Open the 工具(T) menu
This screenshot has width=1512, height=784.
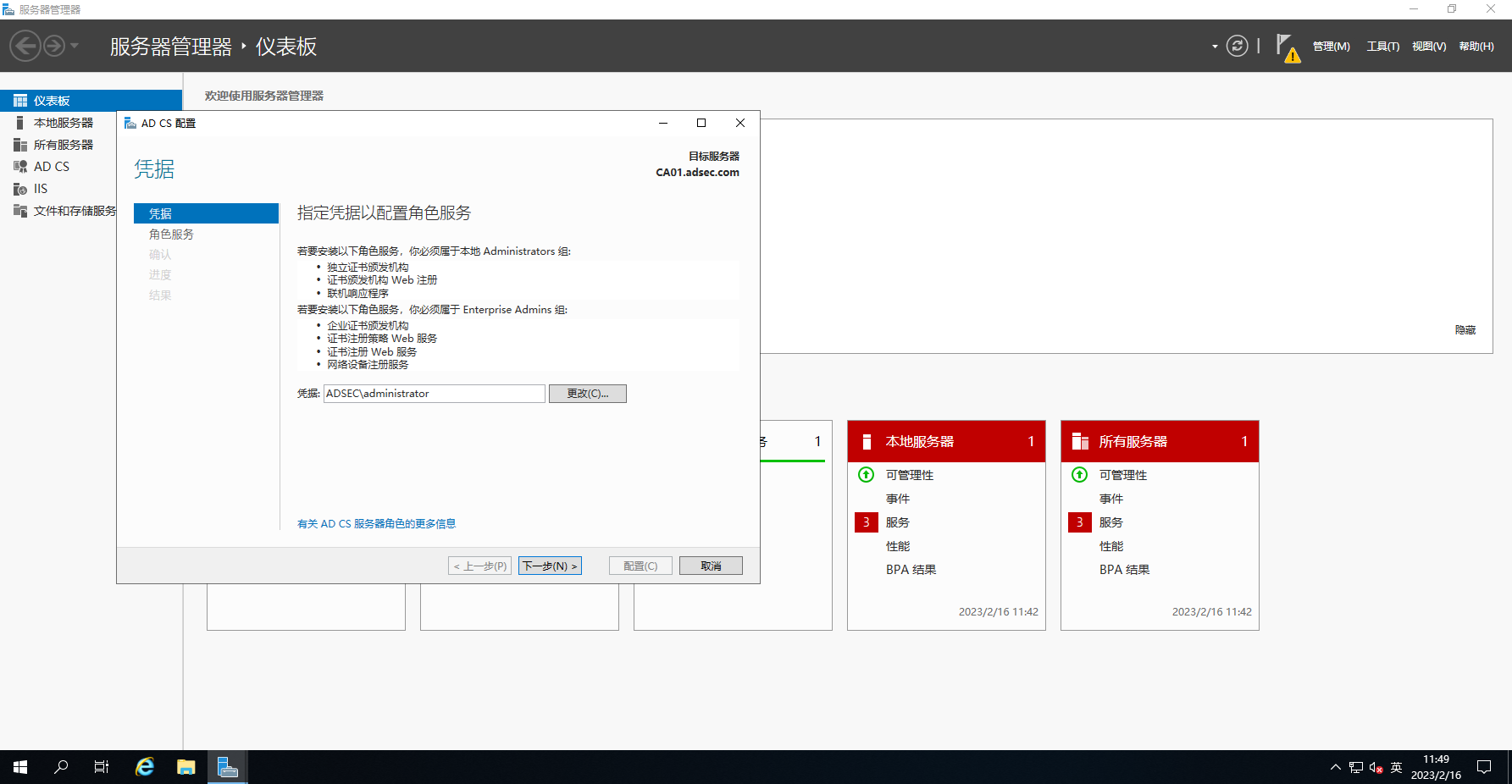[1382, 47]
